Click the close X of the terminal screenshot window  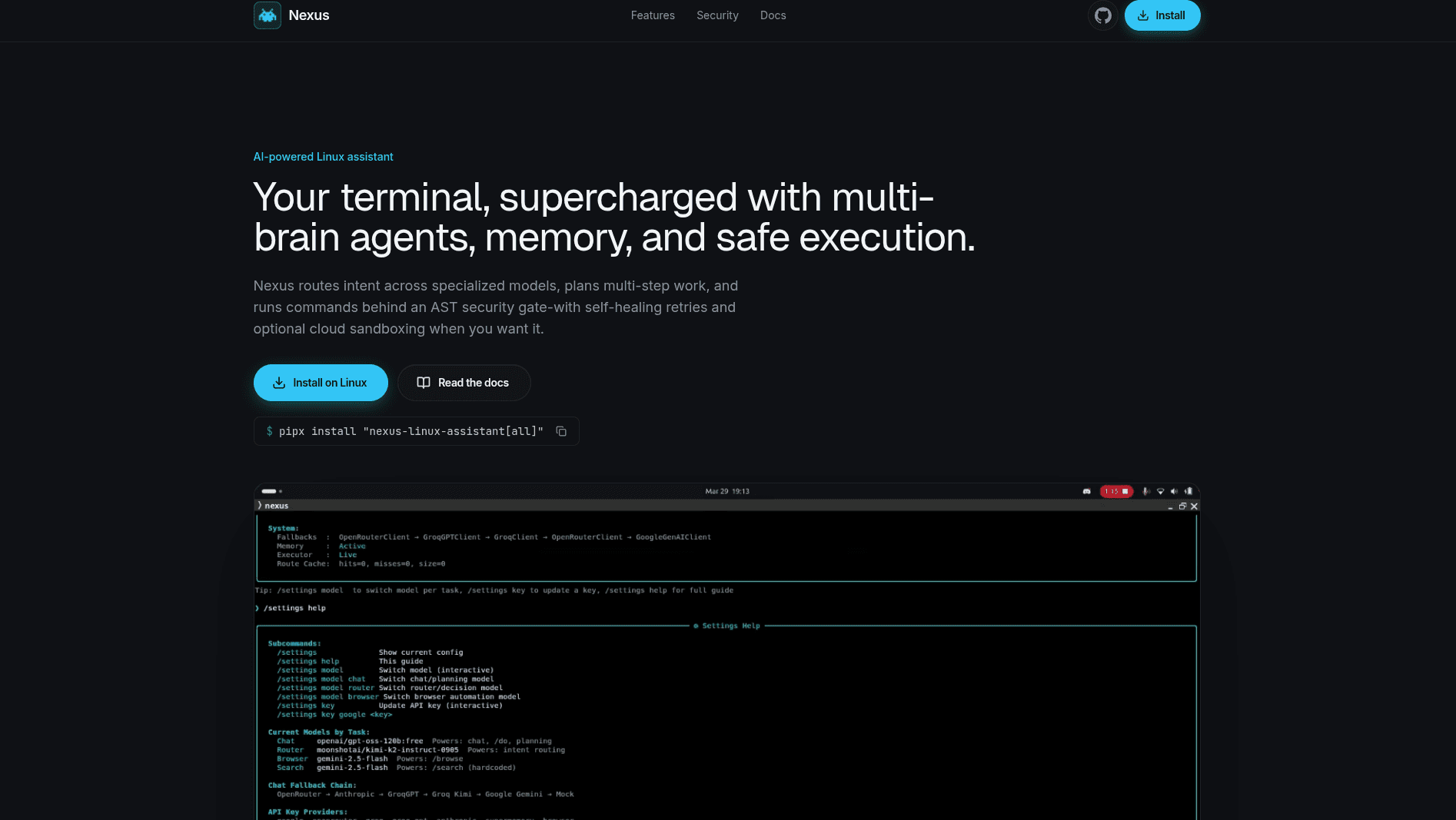(x=1194, y=506)
